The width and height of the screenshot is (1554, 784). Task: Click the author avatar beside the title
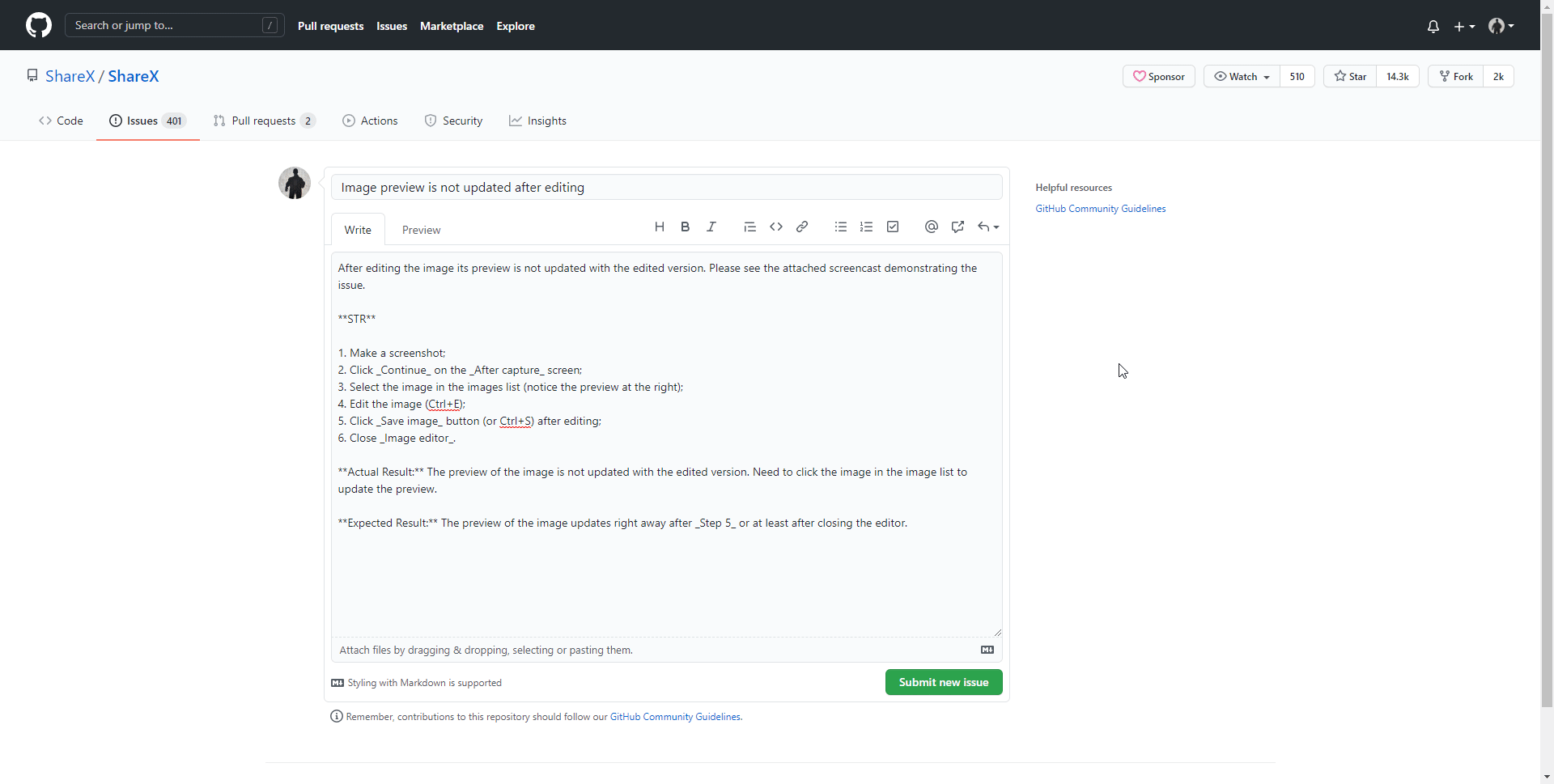click(x=295, y=183)
